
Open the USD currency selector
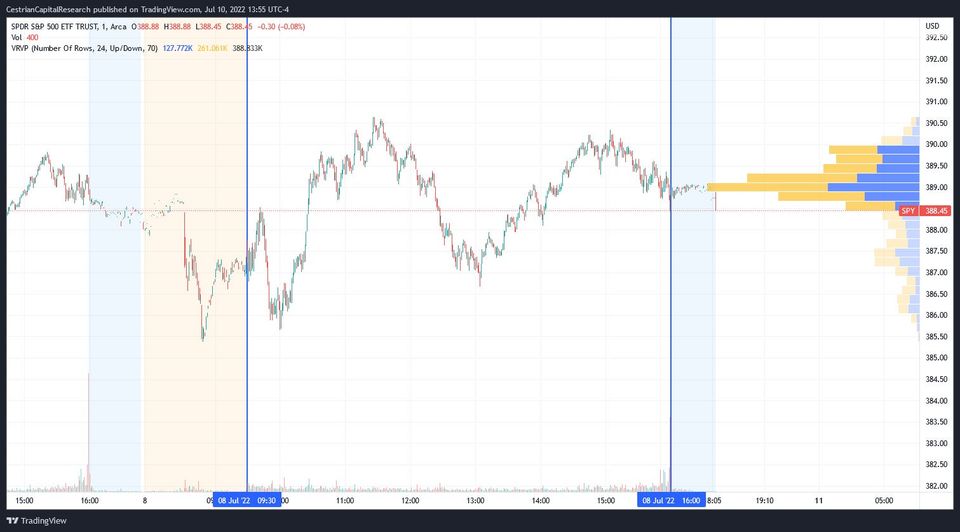coord(932,26)
